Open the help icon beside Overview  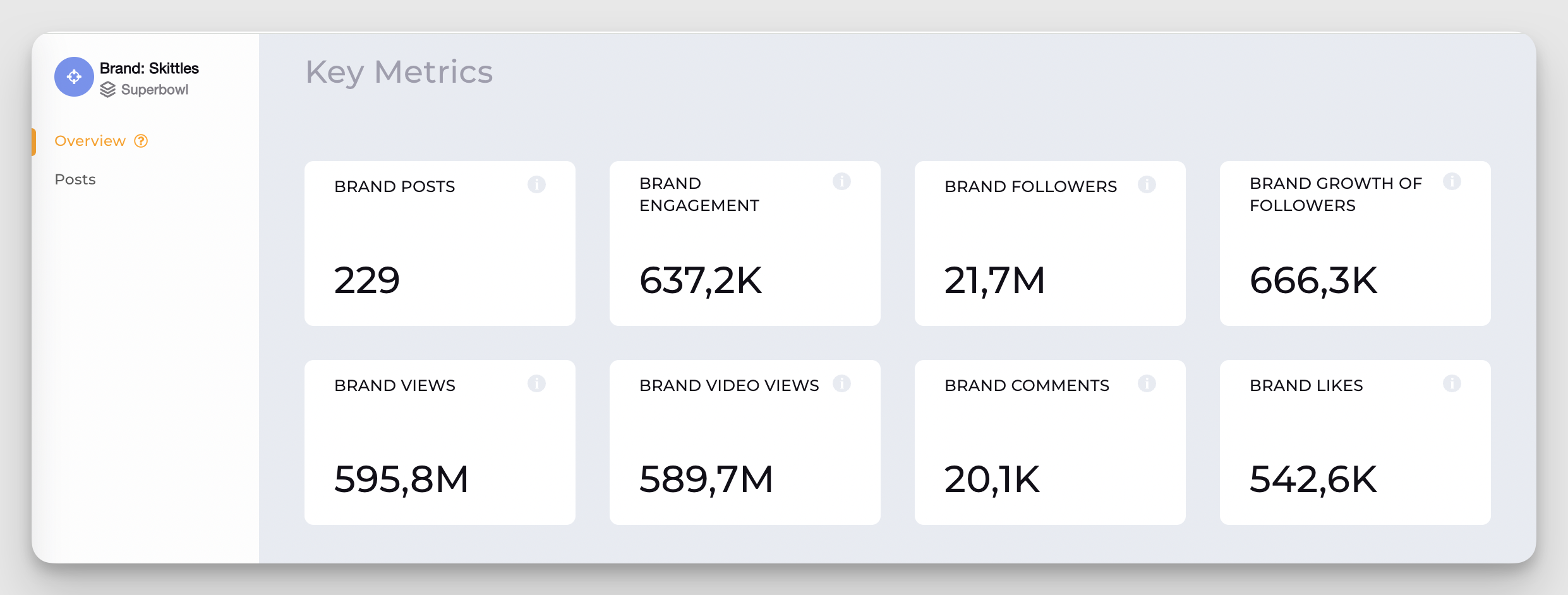(x=140, y=141)
